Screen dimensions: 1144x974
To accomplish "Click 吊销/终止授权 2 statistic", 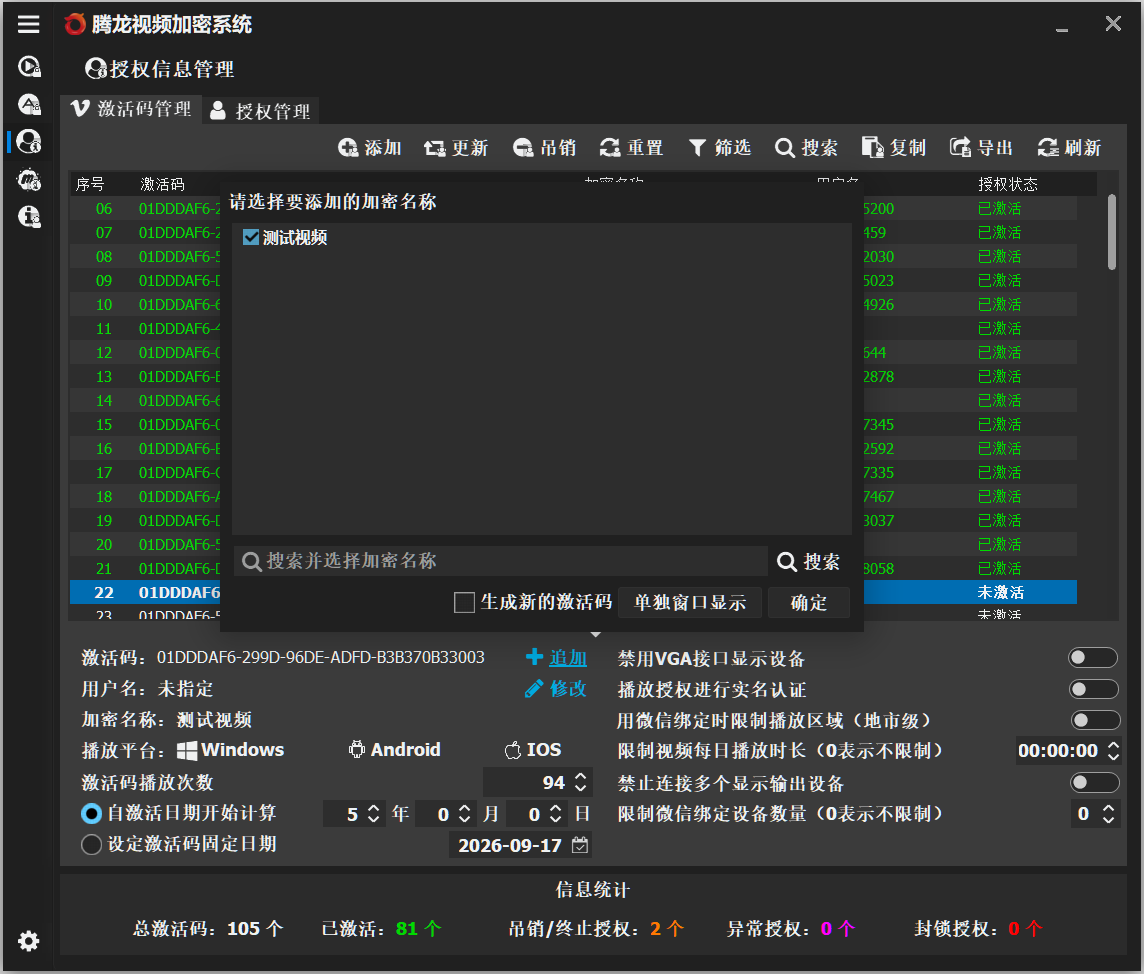I will (x=595, y=929).
